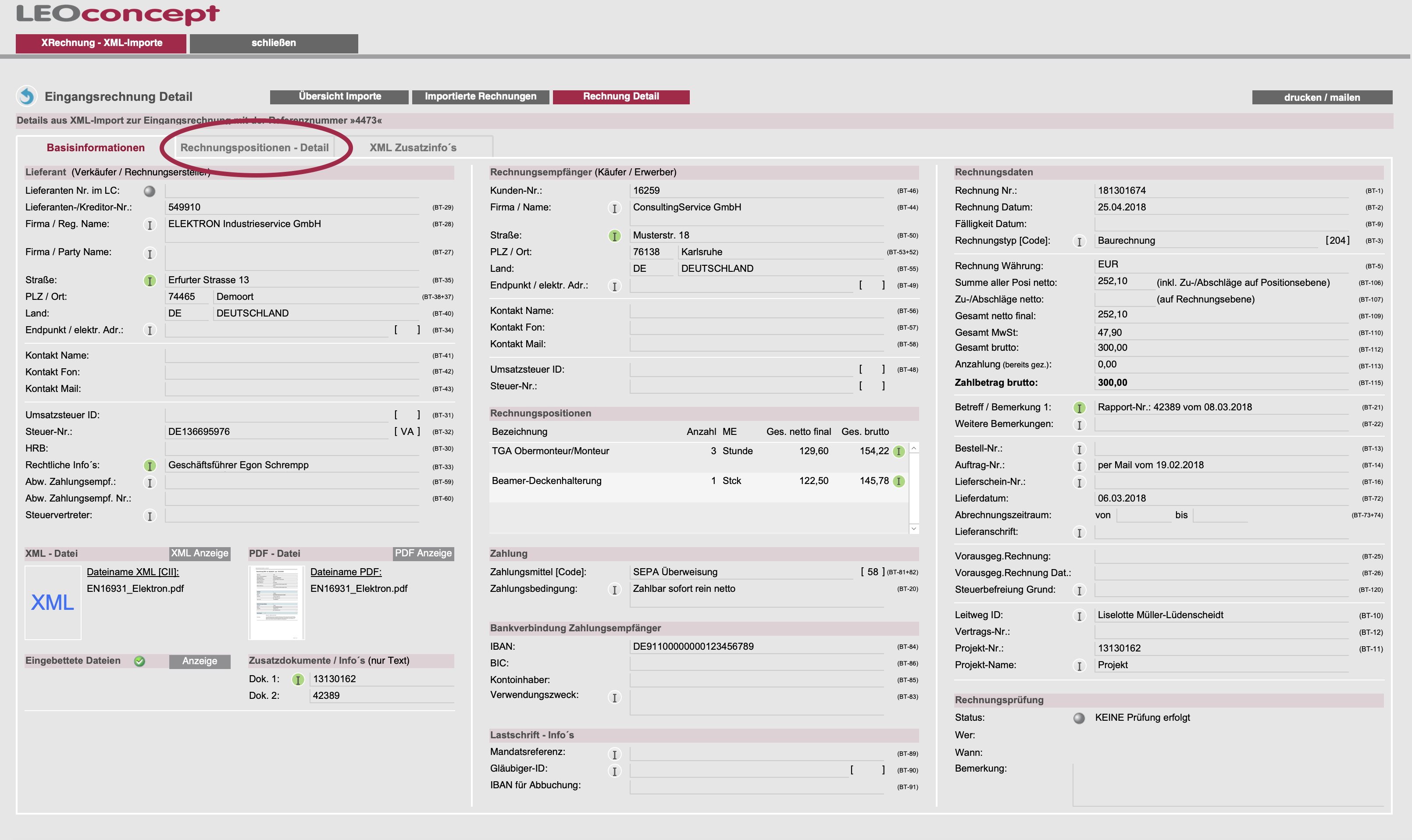Screen dimensions: 1412x840
Task: Click drucken / mailen button
Action: (1322, 97)
